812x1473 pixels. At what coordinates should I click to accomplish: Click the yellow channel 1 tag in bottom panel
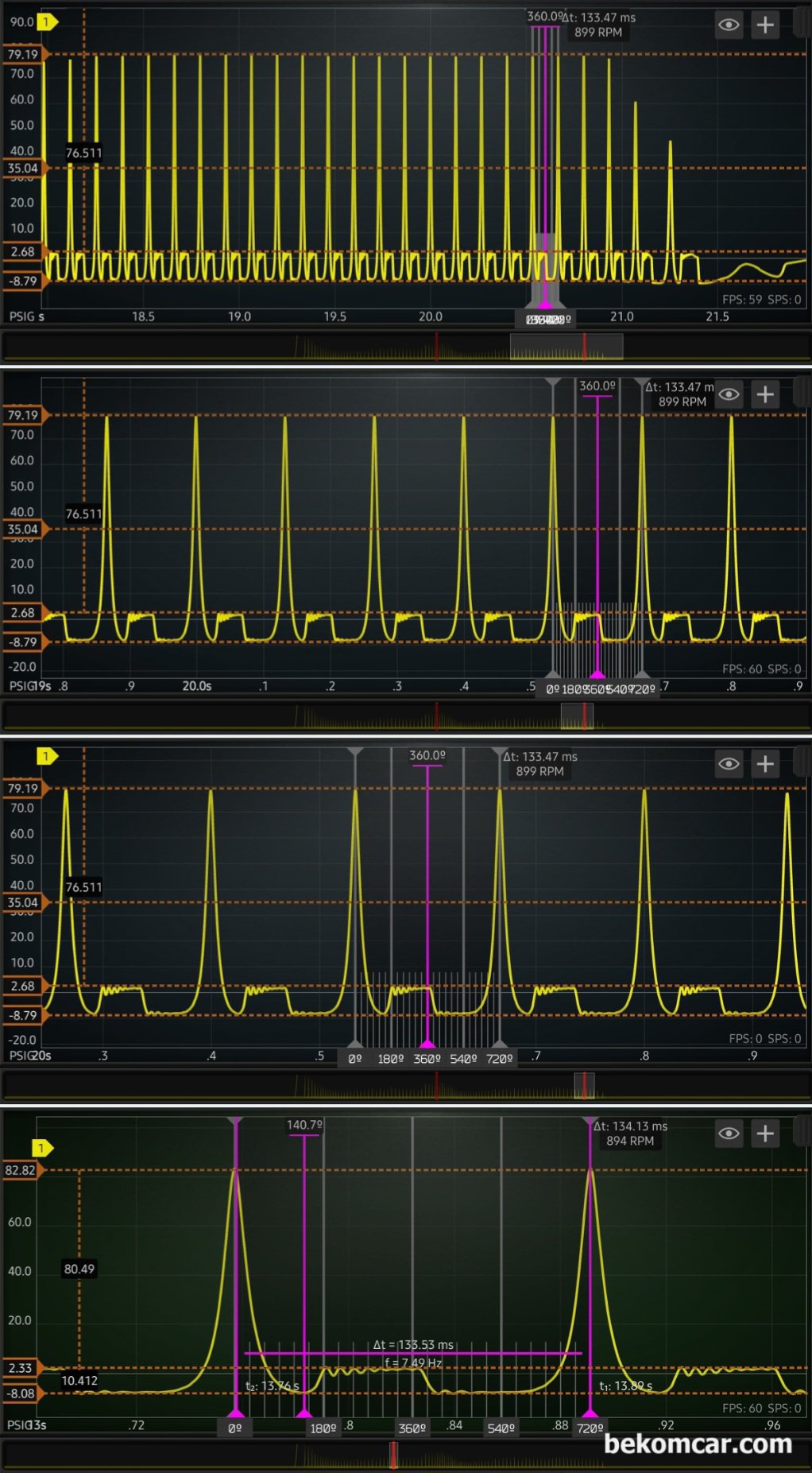point(41,1148)
